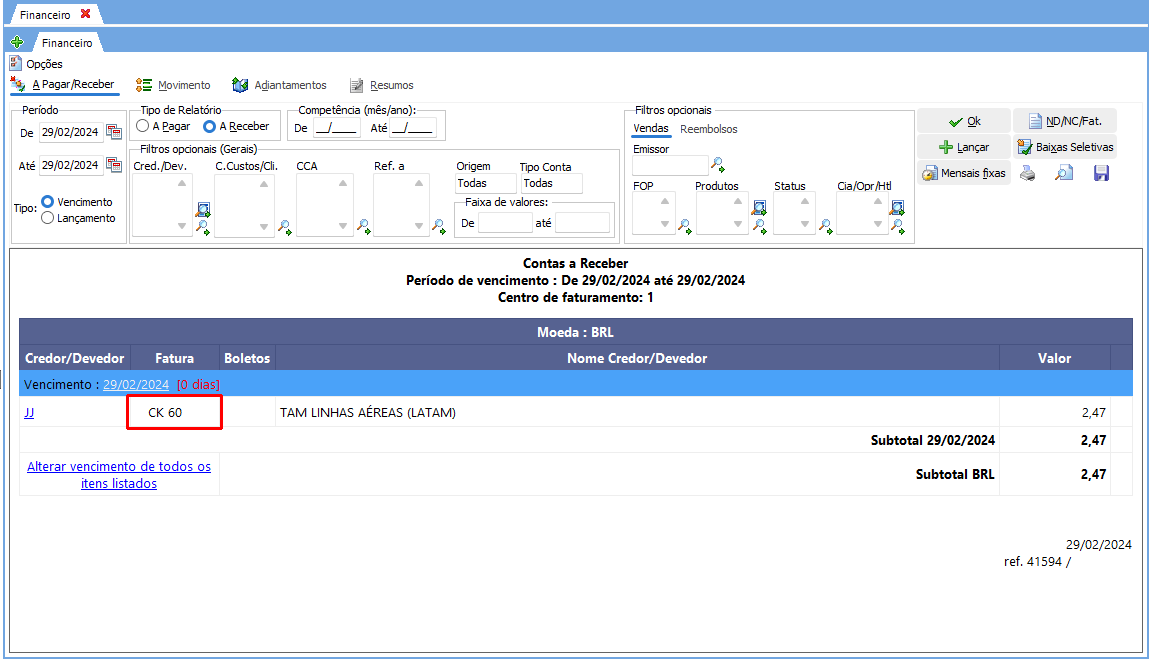
Task: Switch to the Resumos tab
Action: tap(382, 85)
